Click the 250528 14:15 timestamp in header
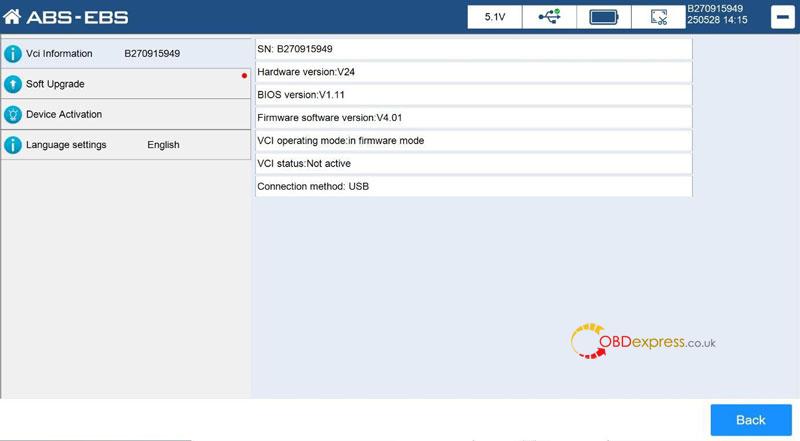800x441 pixels. tap(717, 20)
